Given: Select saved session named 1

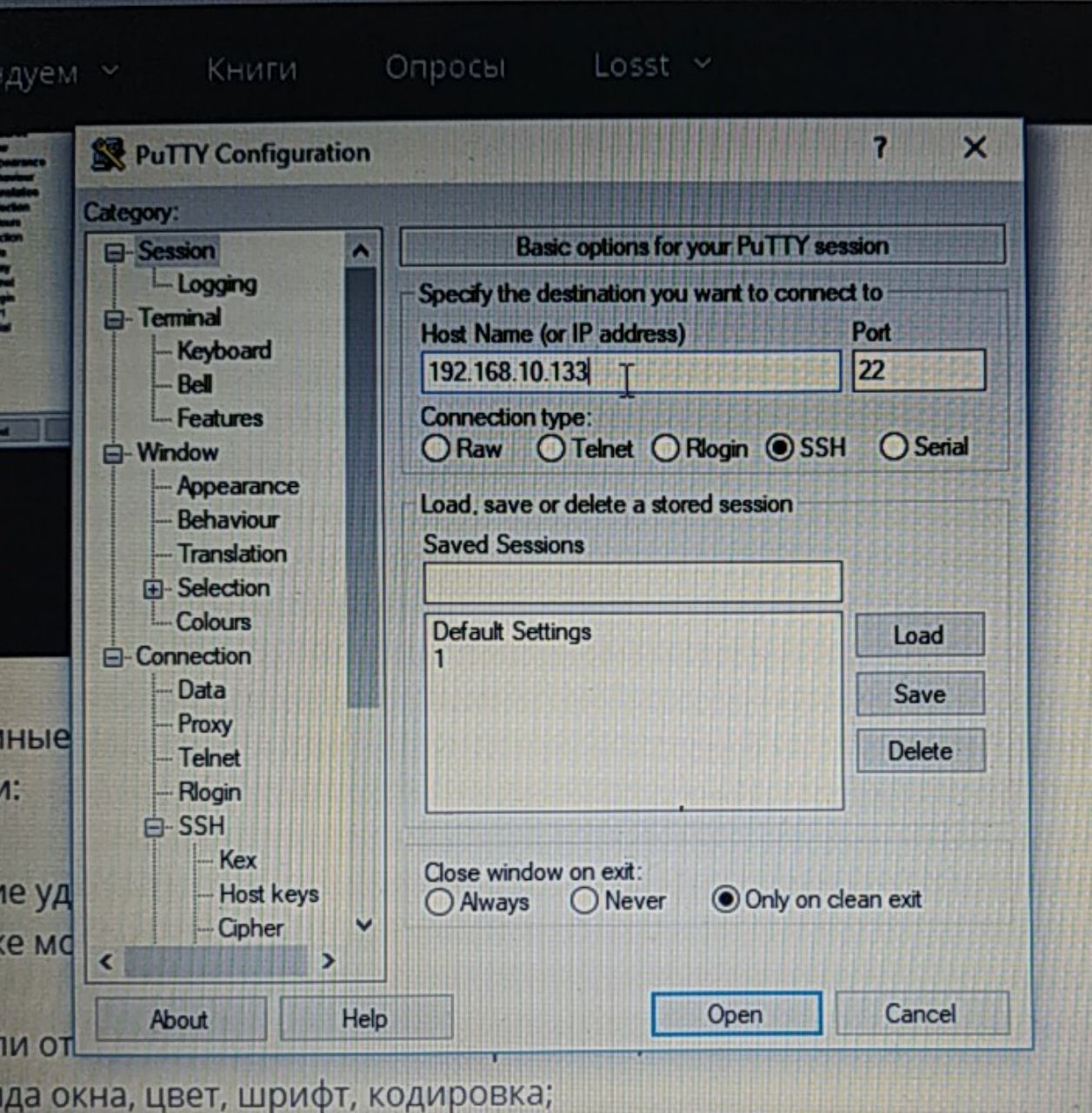Looking at the screenshot, I should tap(440, 659).
